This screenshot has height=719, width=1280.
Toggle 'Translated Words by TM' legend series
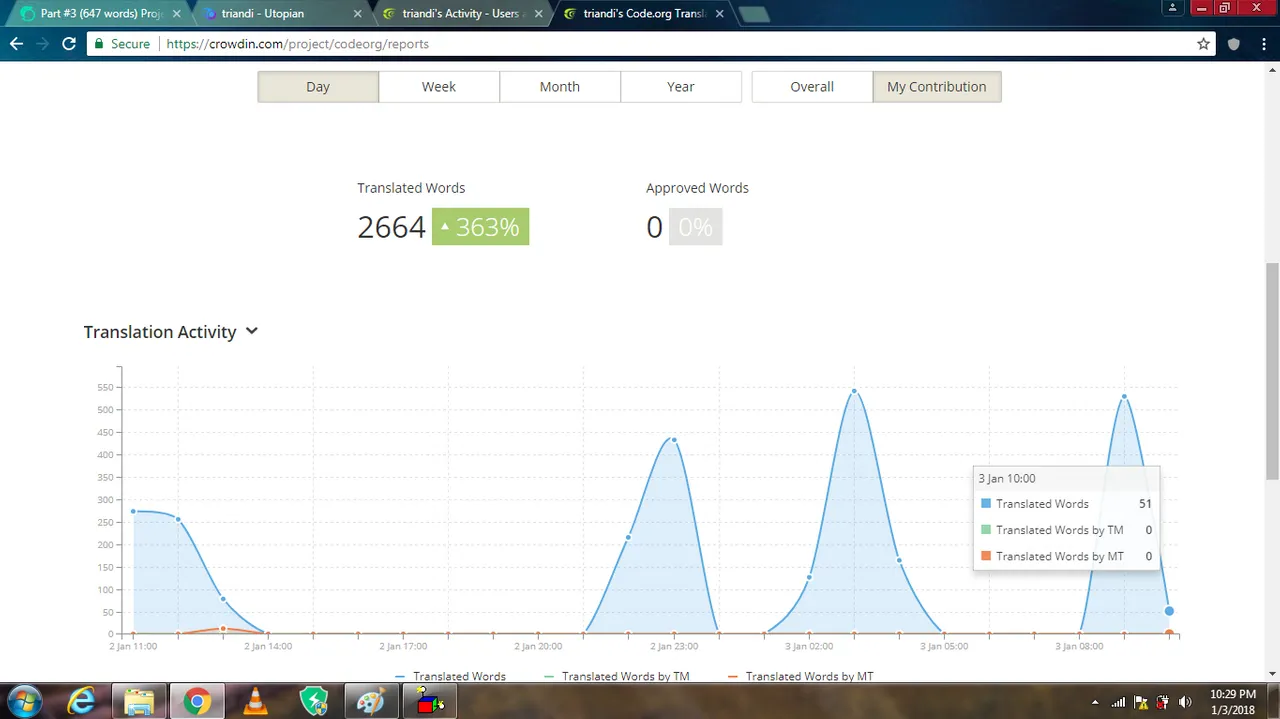616,677
